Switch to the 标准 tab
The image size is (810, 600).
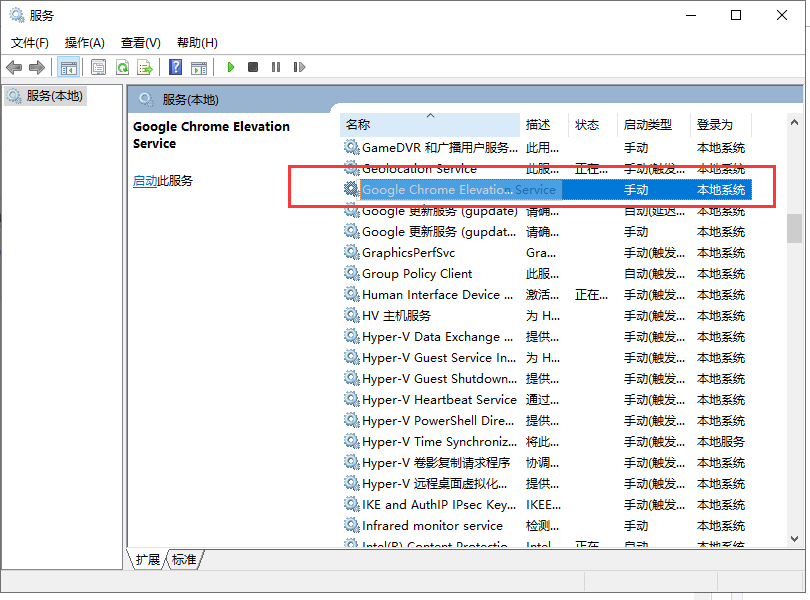coord(184,560)
